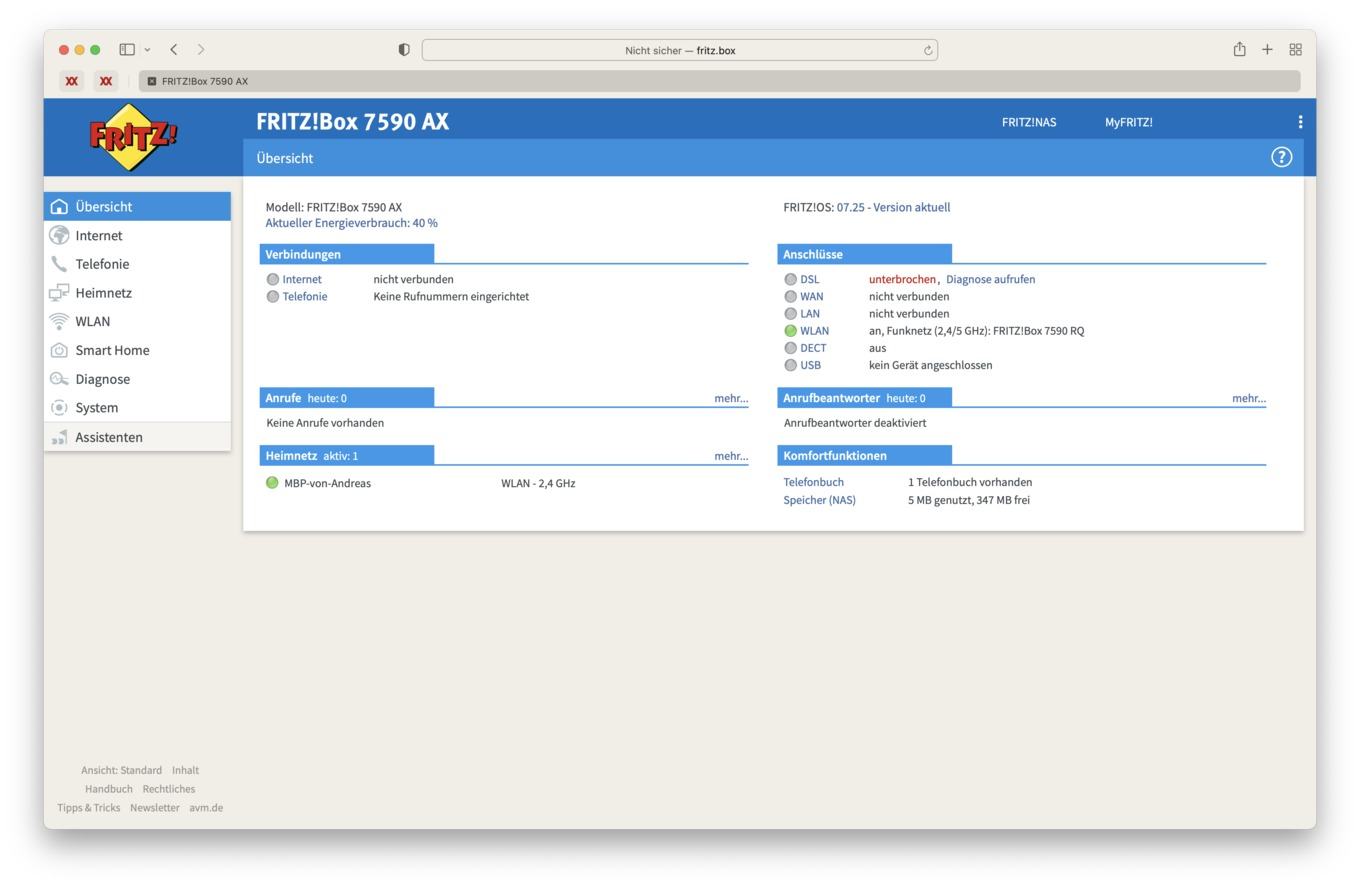Open MyFRITZ! from the header
1360x887 pixels.
(x=1129, y=122)
